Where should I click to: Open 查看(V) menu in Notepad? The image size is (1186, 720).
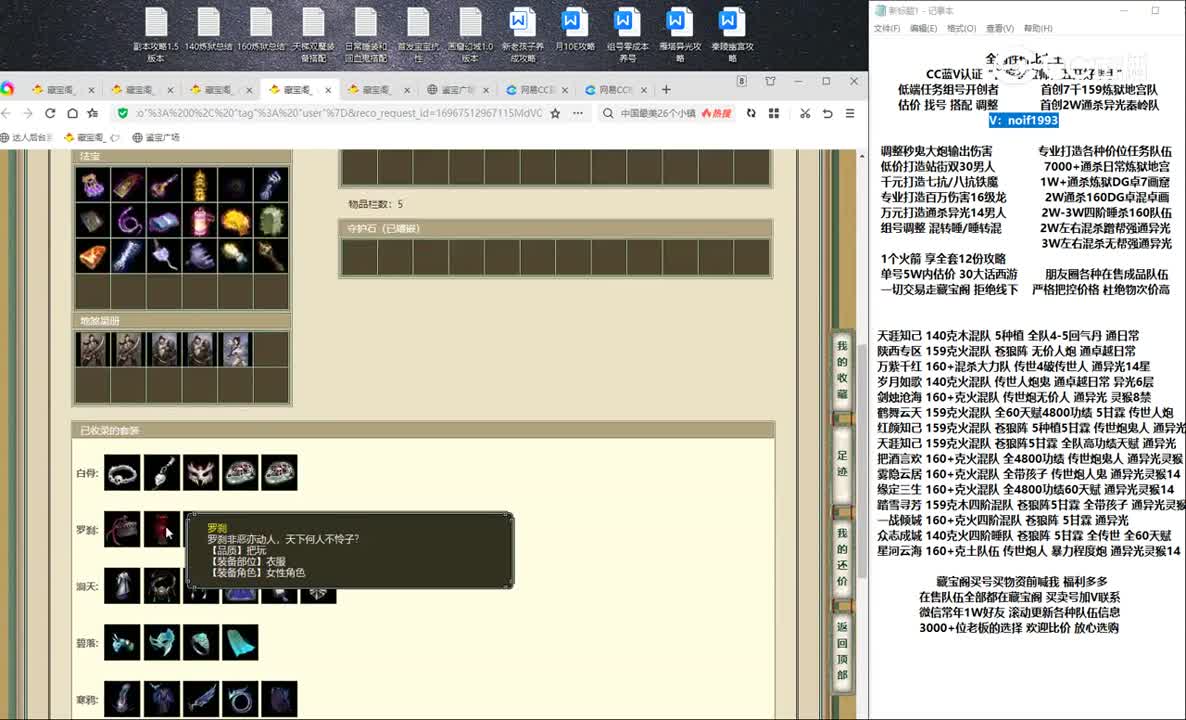pyautogui.click(x=999, y=28)
